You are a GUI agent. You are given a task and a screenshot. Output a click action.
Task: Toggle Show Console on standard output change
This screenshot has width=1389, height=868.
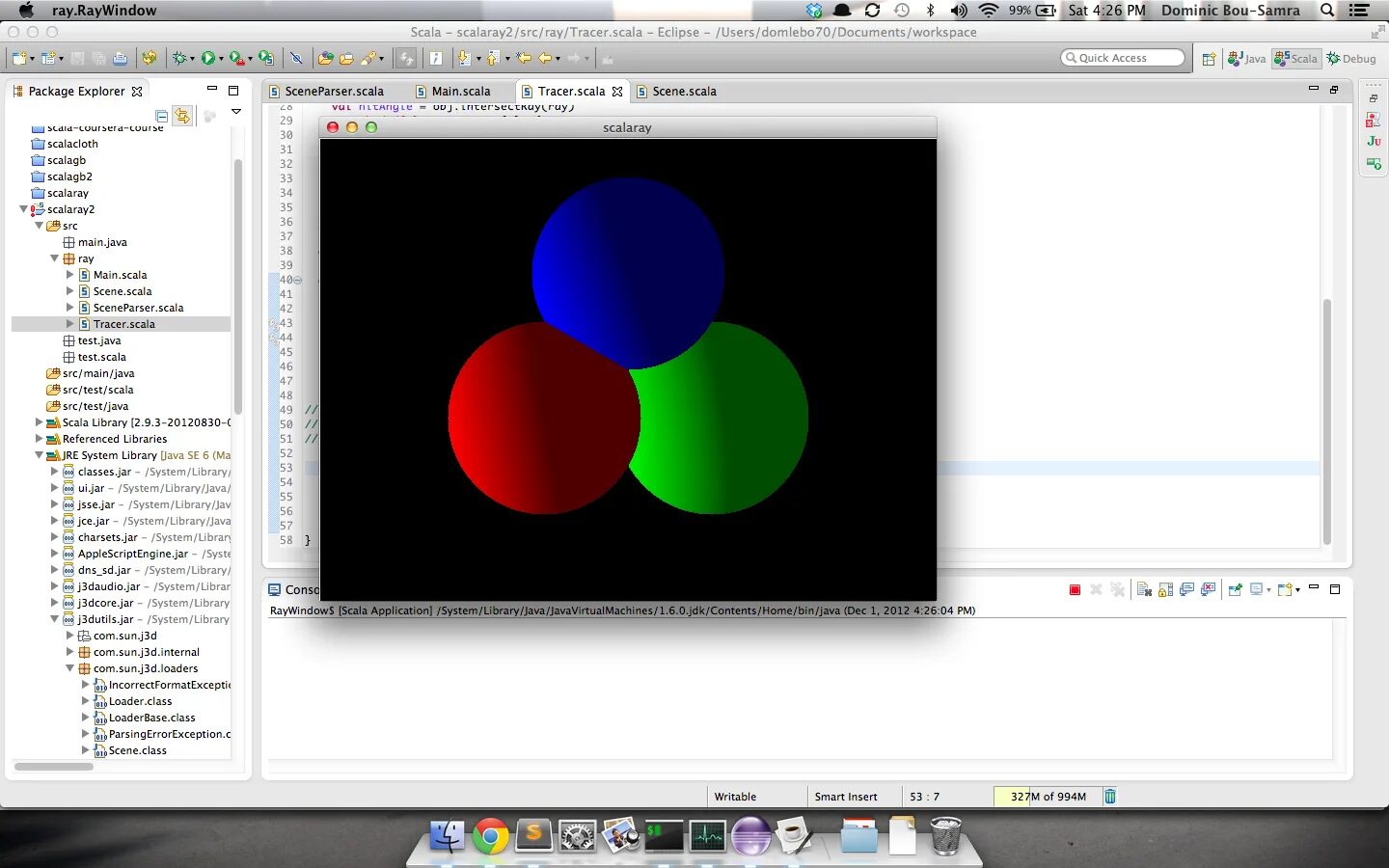1186,589
